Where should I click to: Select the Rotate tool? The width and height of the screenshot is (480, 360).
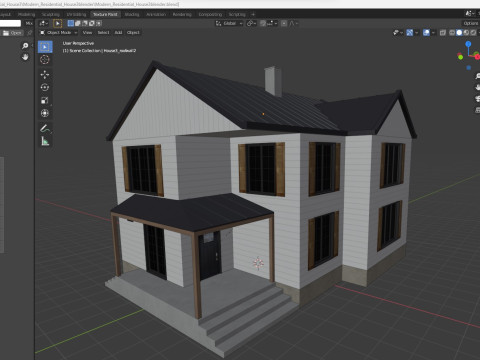[x=45, y=87]
